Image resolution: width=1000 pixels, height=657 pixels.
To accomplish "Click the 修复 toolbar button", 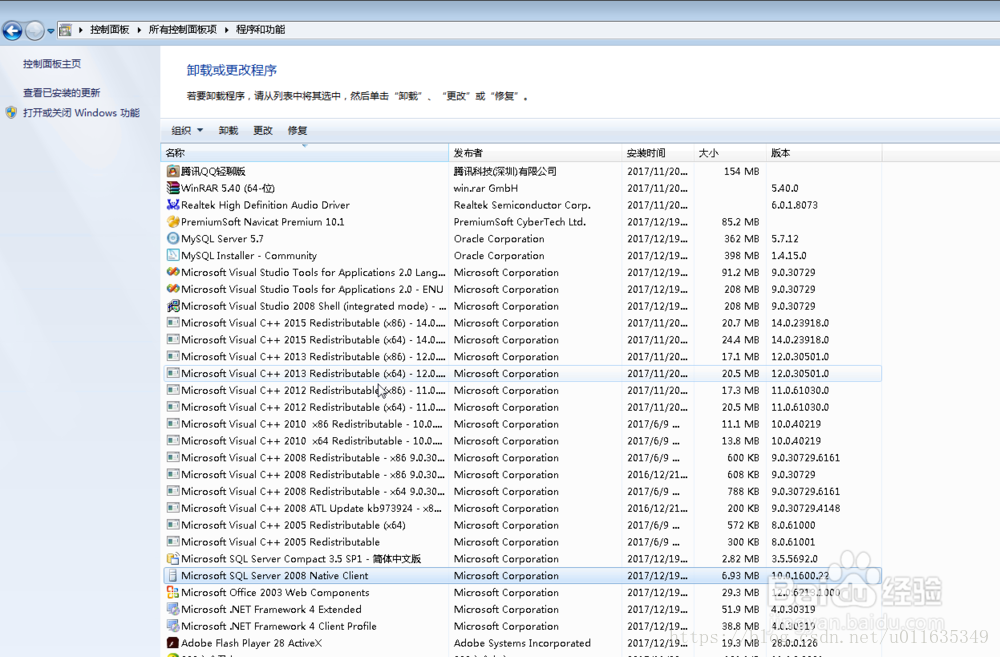I will [x=297, y=130].
